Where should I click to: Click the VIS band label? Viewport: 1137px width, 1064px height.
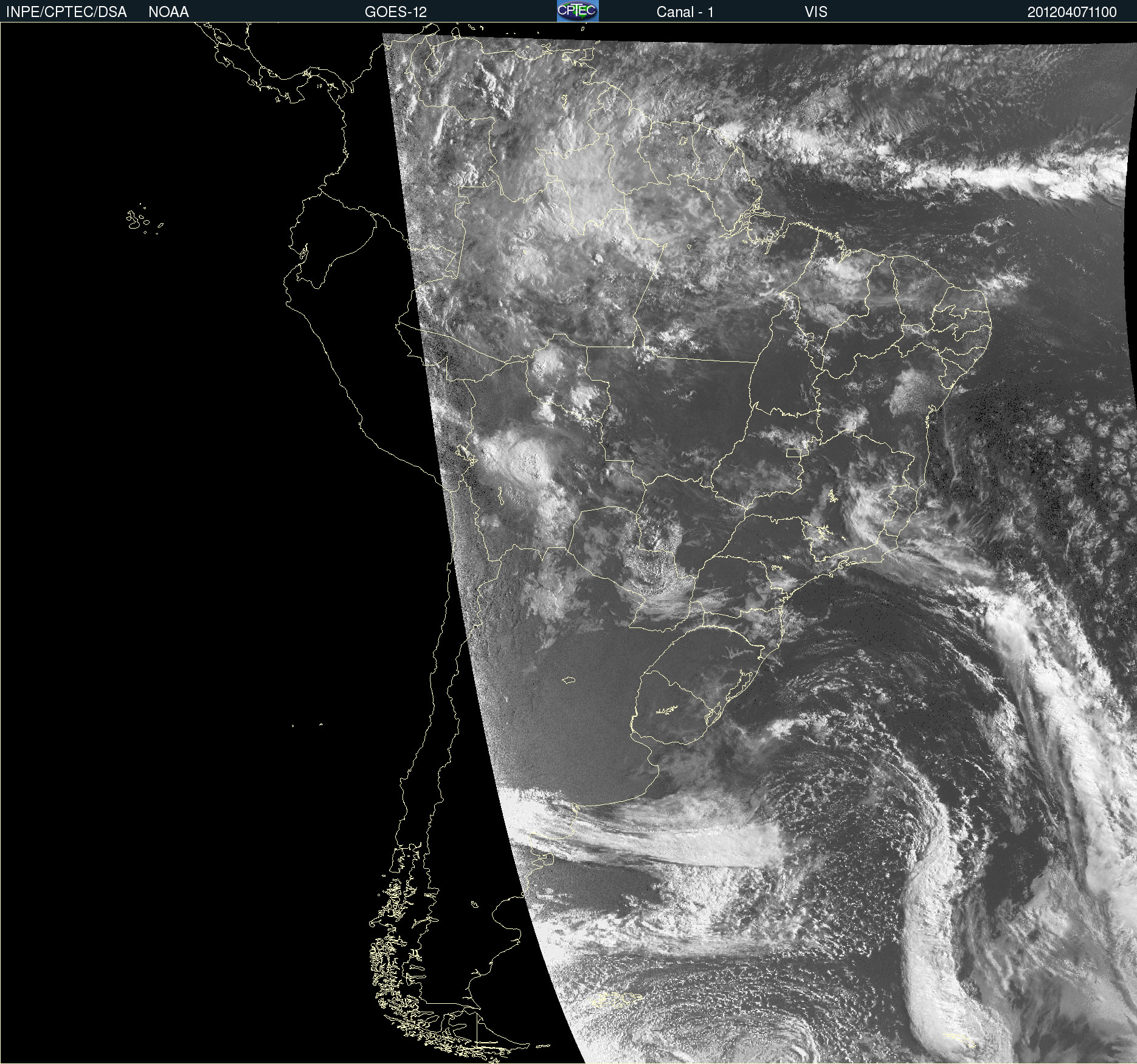click(x=815, y=12)
